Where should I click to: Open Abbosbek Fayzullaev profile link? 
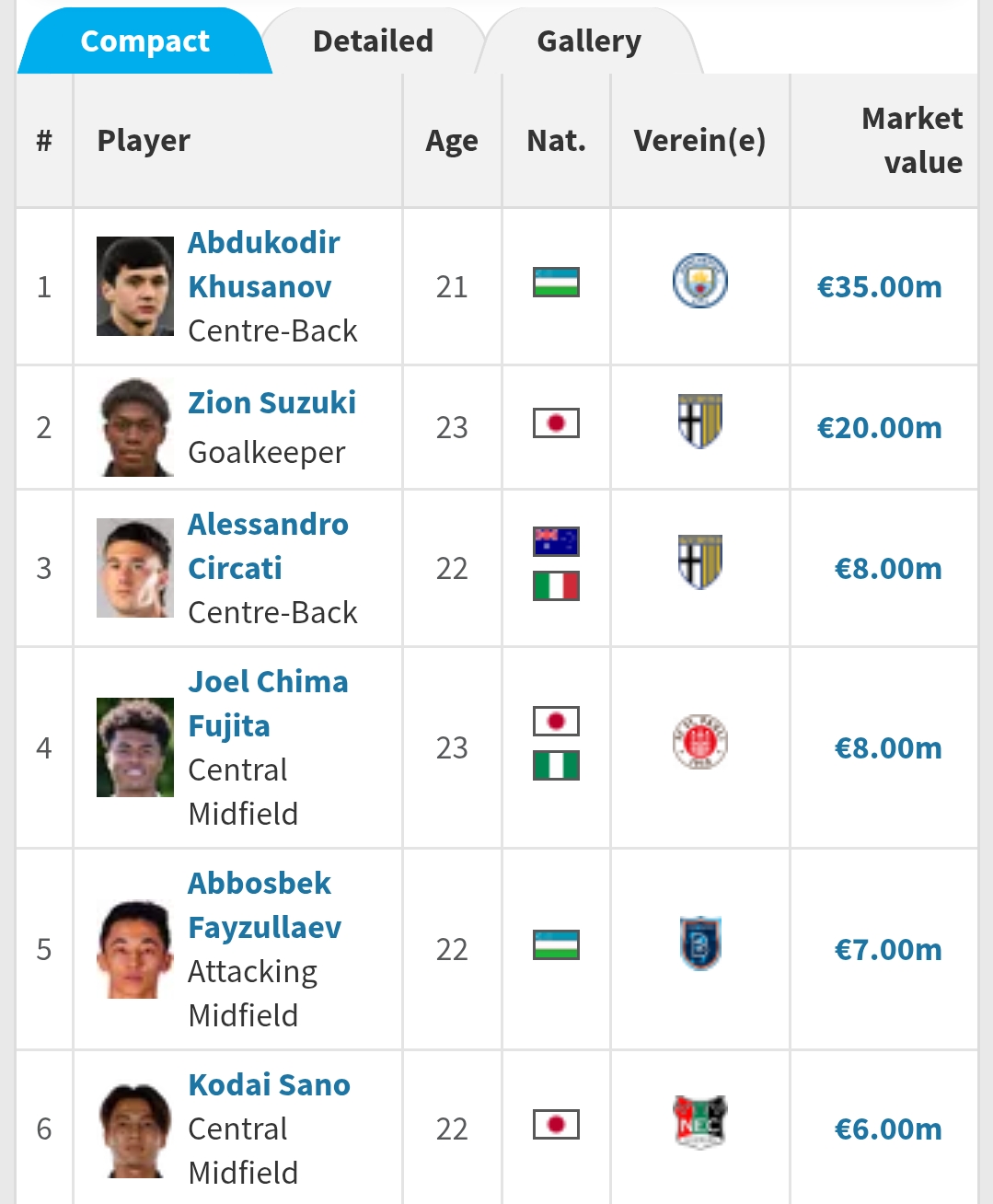[x=264, y=906]
